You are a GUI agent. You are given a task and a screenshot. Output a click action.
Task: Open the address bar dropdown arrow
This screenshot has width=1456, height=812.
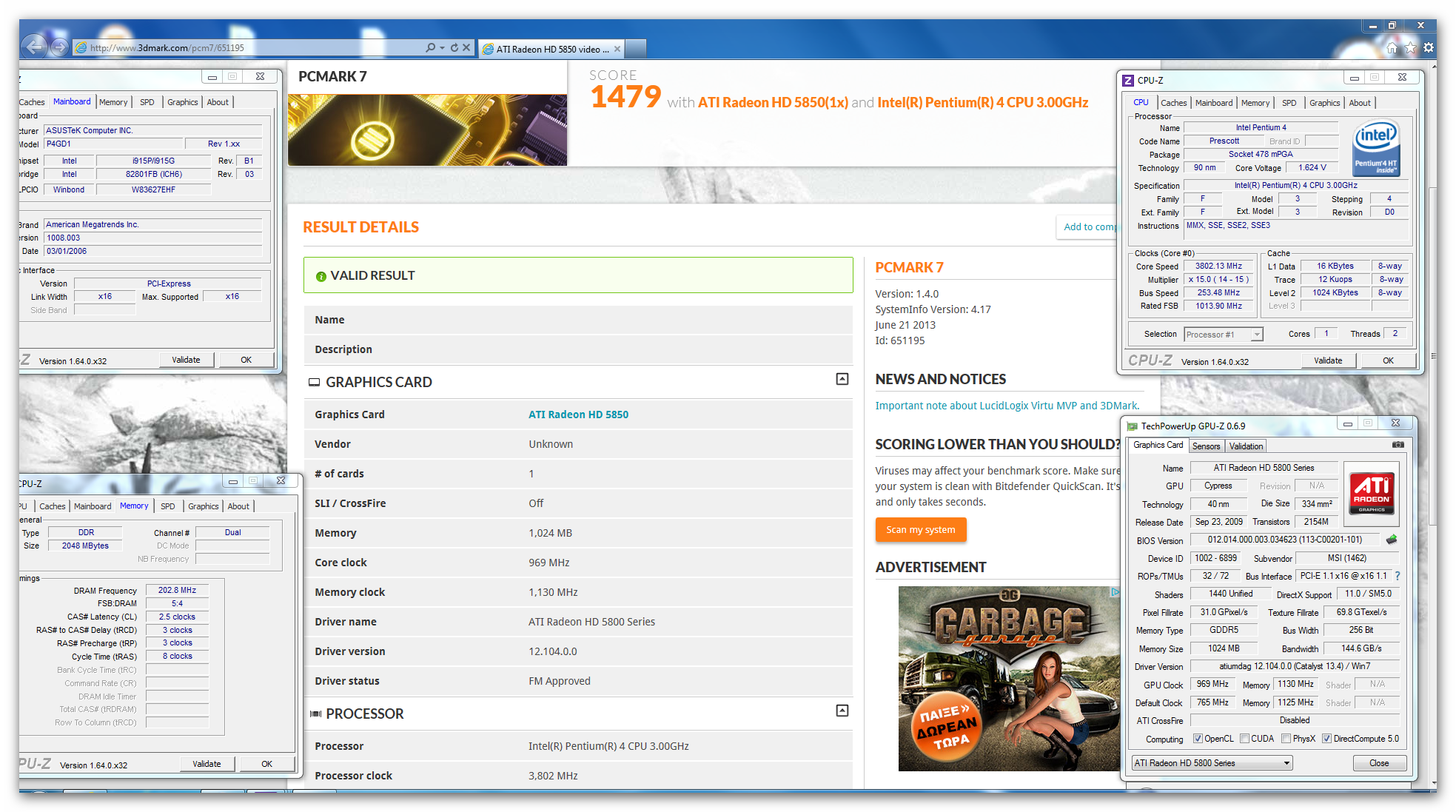pyautogui.click(x=443, y=48)
